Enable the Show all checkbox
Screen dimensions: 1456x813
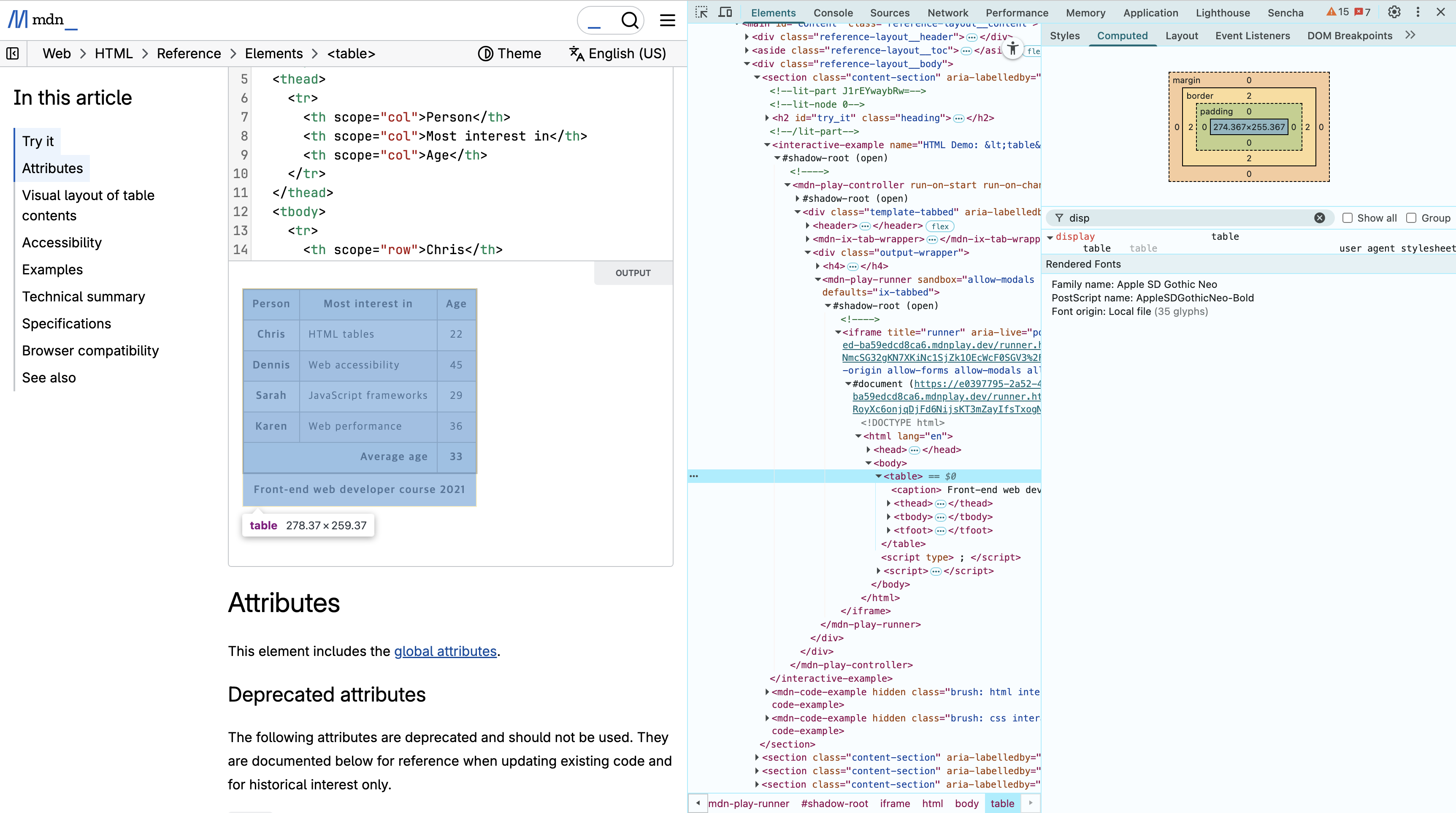1348,218
